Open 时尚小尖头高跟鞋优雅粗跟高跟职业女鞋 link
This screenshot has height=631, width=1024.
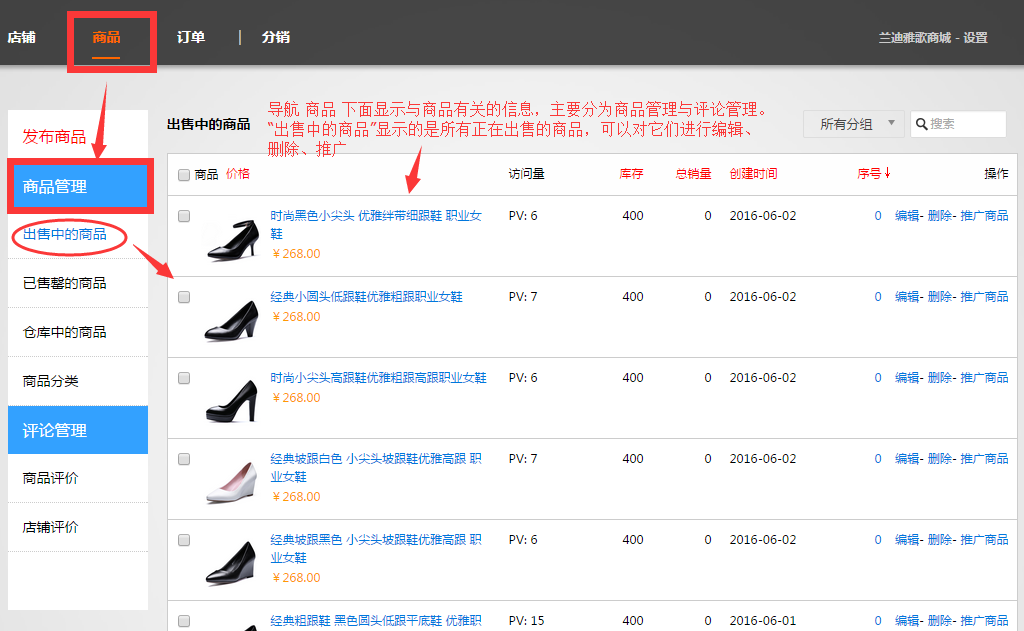click(378, 378)
